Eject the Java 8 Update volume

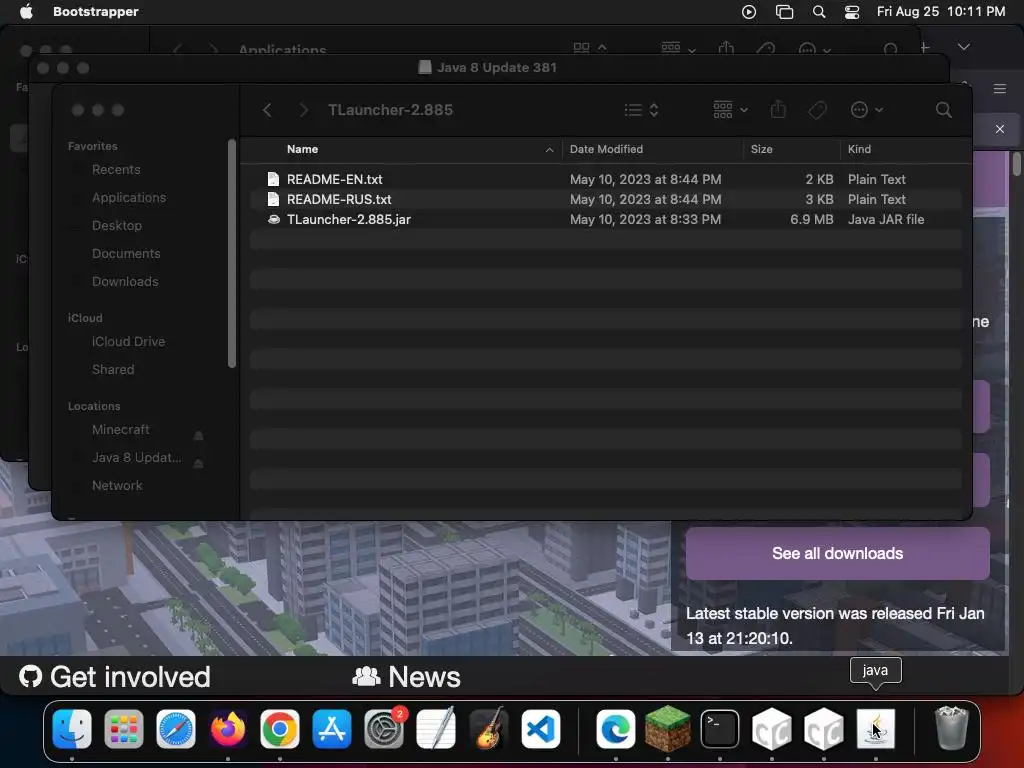[199, 464]
